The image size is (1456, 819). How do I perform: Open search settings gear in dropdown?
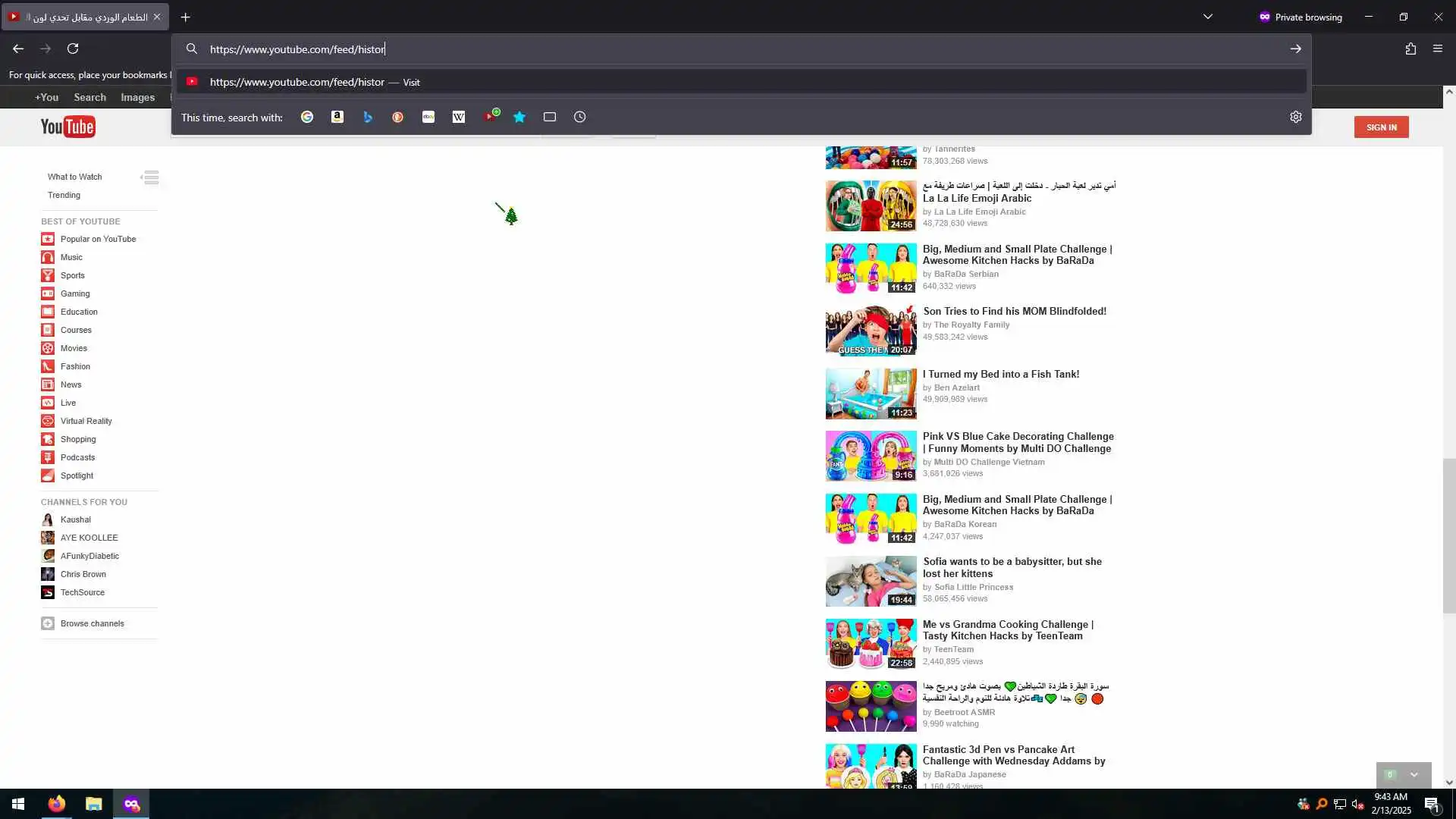coord(1295,117)
